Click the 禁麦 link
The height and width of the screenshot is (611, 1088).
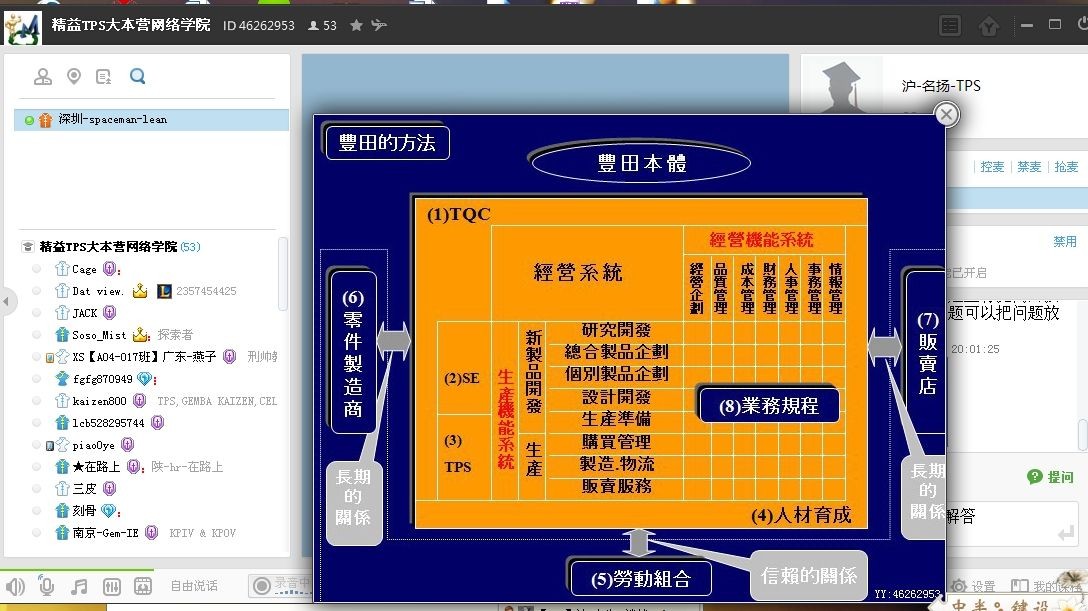click(x=1029, y=166)
